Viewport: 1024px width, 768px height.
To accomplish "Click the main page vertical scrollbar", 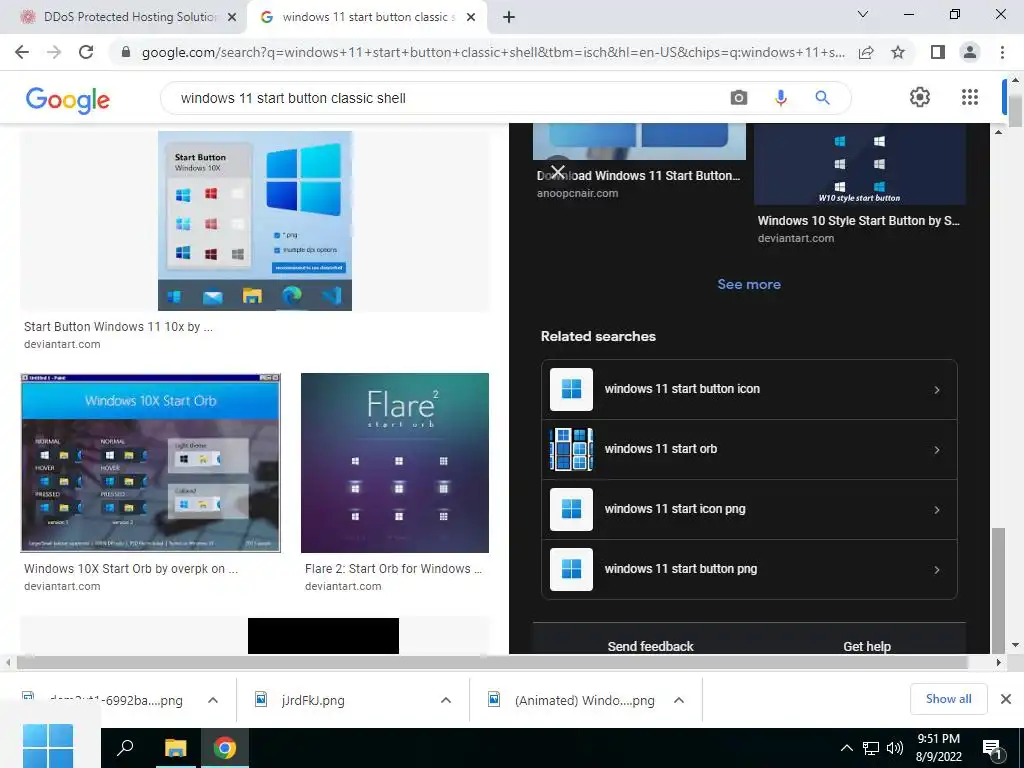I will (x=1015, y=112).
